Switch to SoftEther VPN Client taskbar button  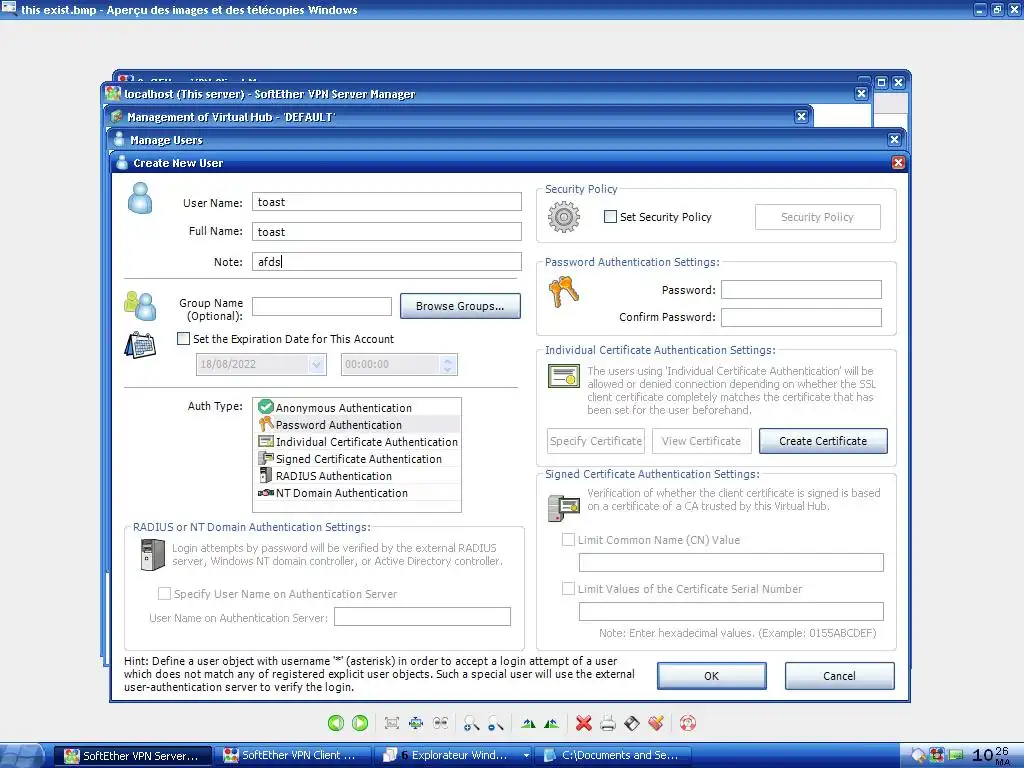(x=294, y=756)
